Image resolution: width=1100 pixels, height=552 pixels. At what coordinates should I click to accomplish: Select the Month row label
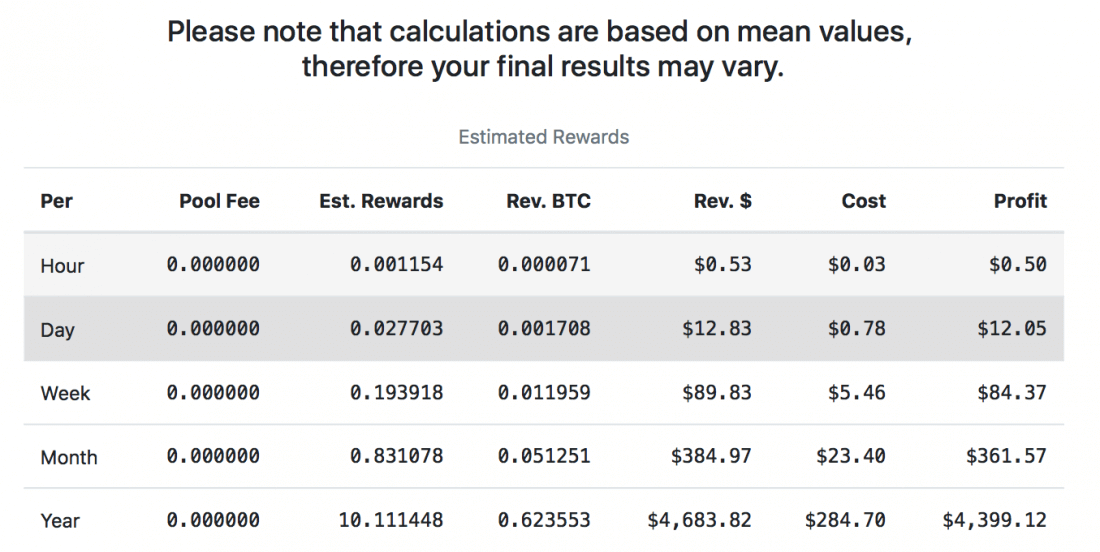[x=69, y=458]
